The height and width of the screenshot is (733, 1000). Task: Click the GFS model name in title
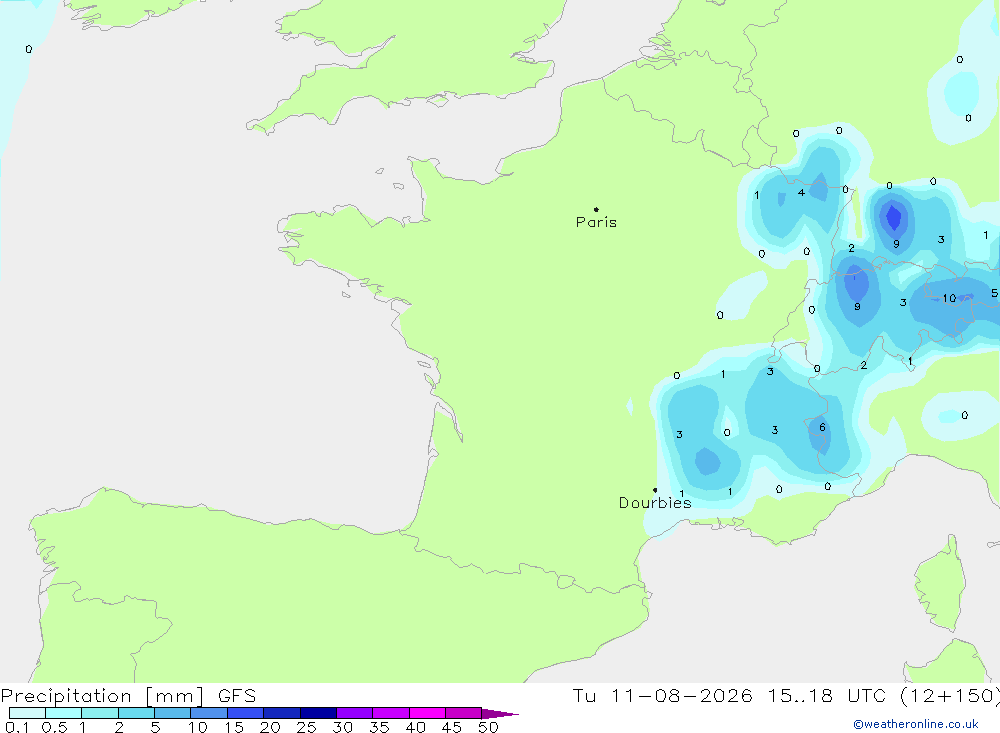pos(237,696)
